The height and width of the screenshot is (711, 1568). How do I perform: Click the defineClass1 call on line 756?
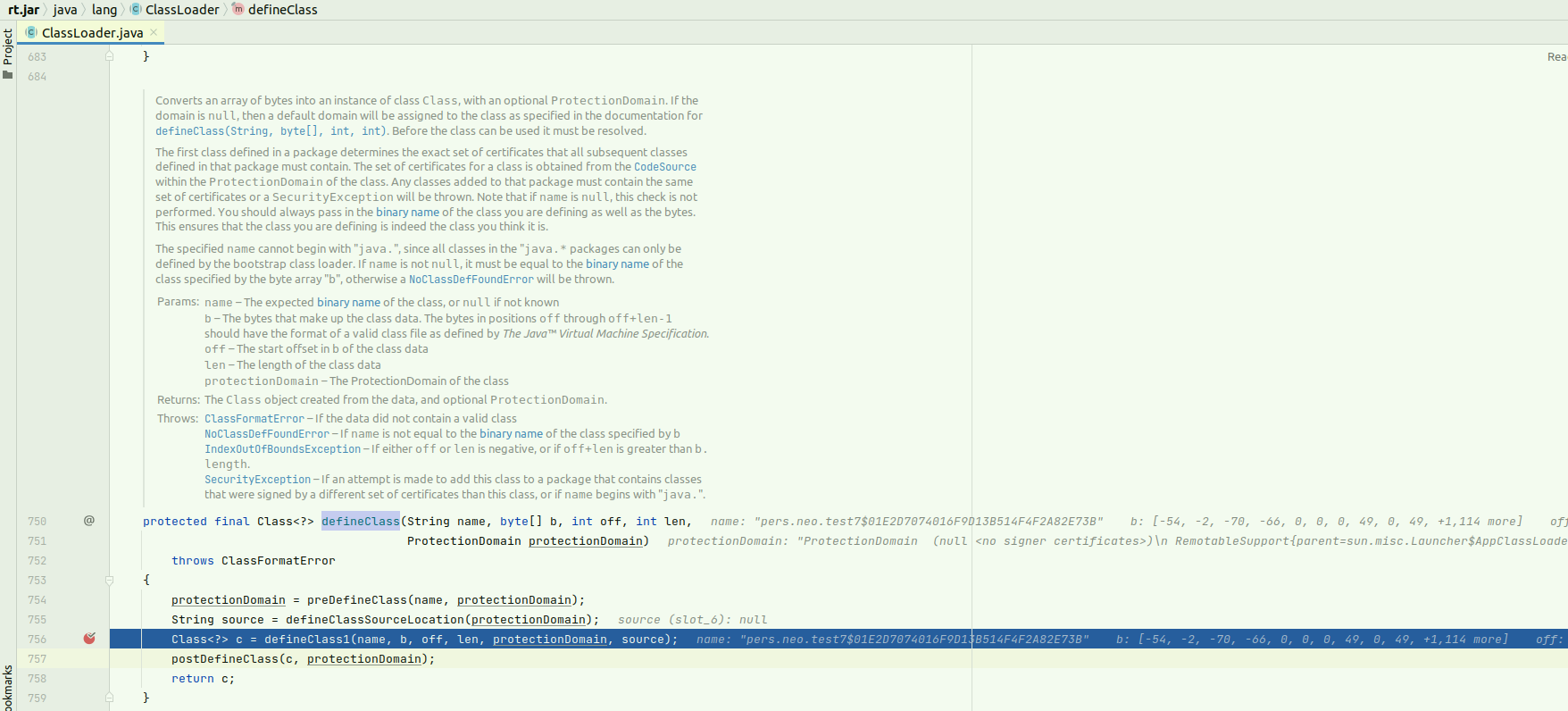point(307,640)
